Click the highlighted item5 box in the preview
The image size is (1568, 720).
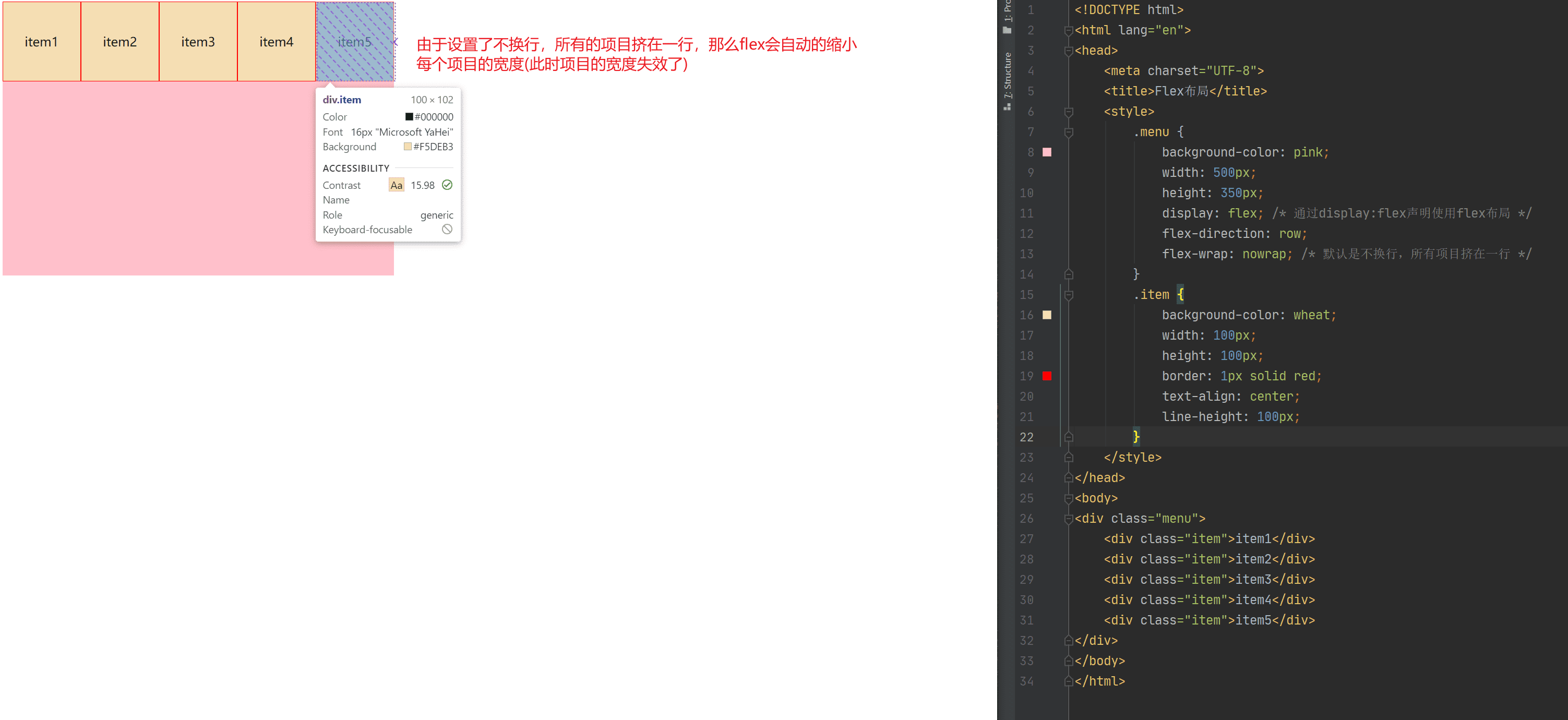pyautogui.click(x=355, y=41)
